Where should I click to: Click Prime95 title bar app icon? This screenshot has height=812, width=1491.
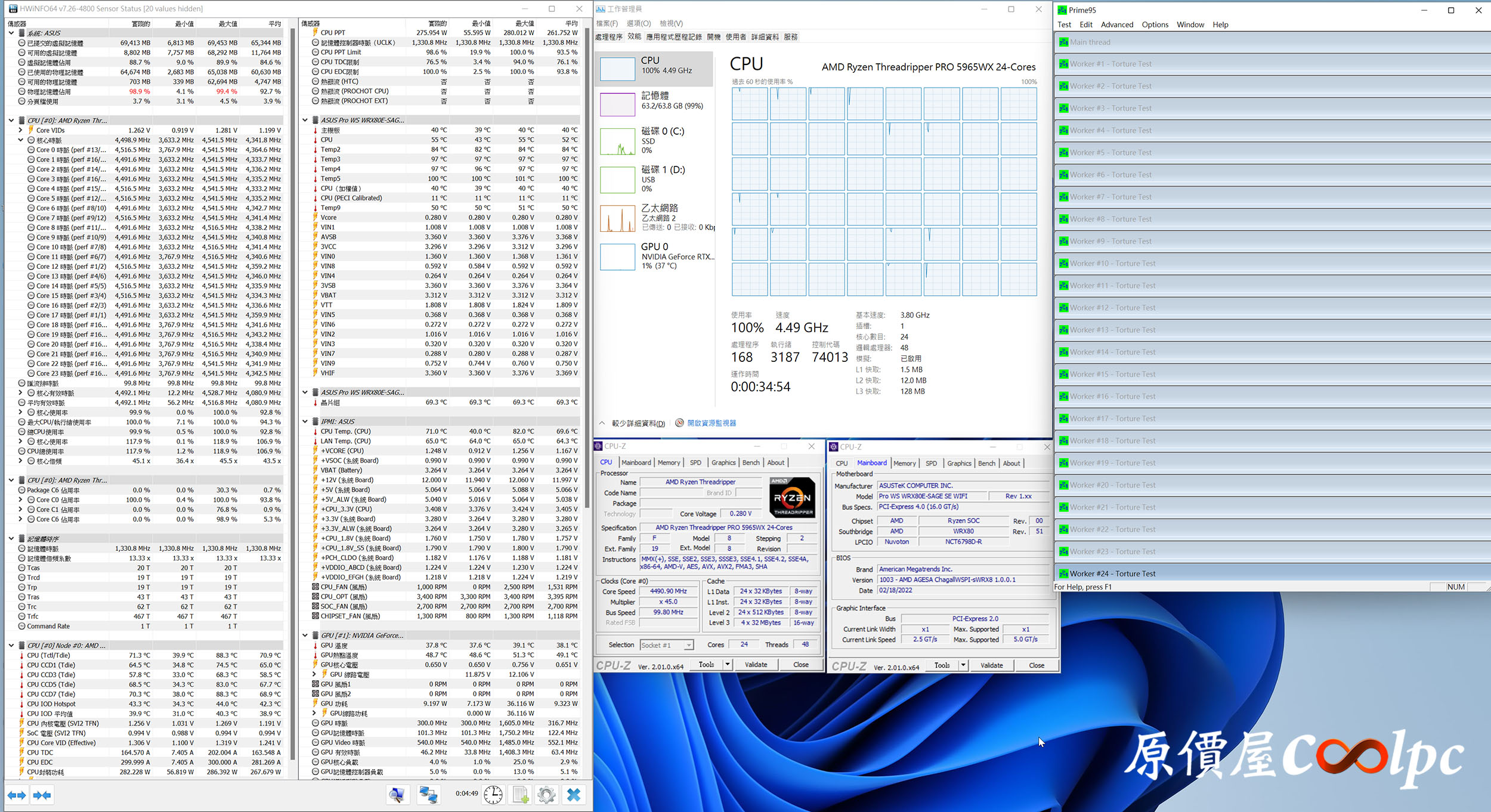(1062, 10)
